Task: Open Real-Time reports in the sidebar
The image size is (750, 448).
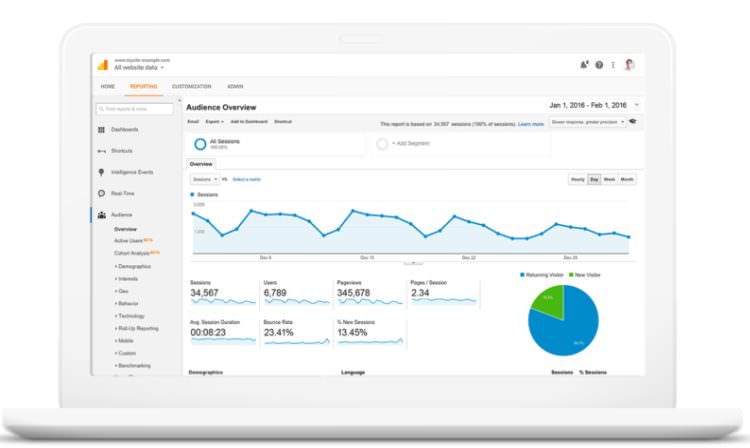Action: pos(123,193)
